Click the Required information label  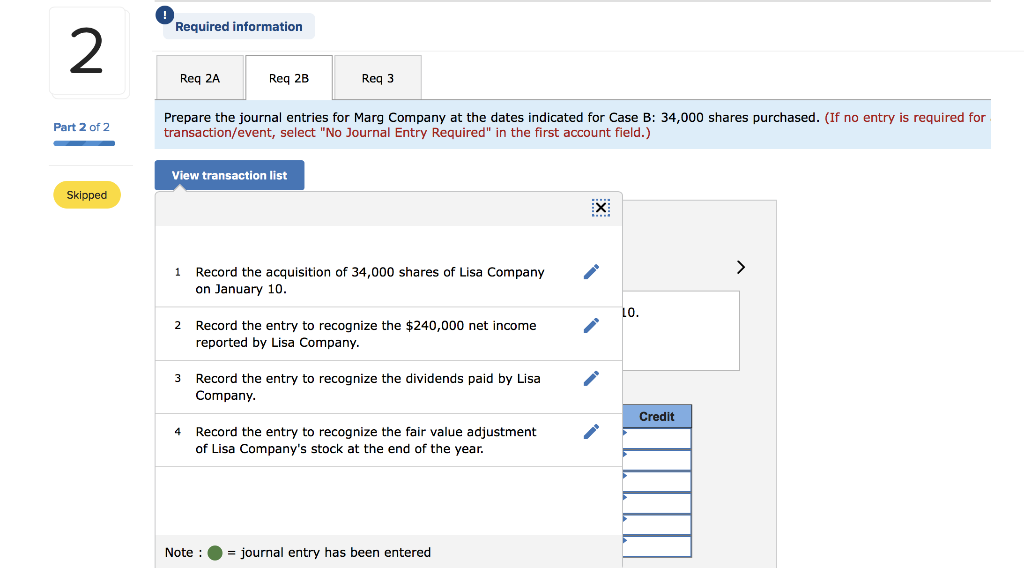pos(238,27)
